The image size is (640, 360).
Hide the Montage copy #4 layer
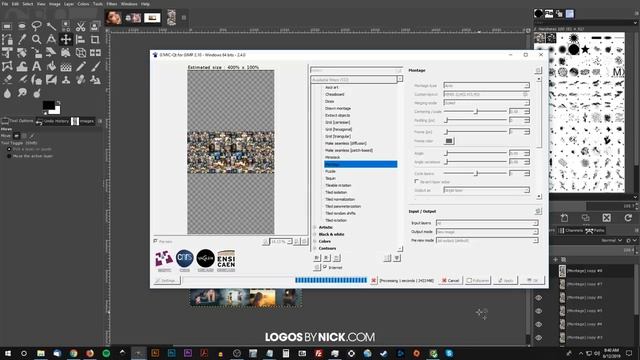(x=538, y=324)
